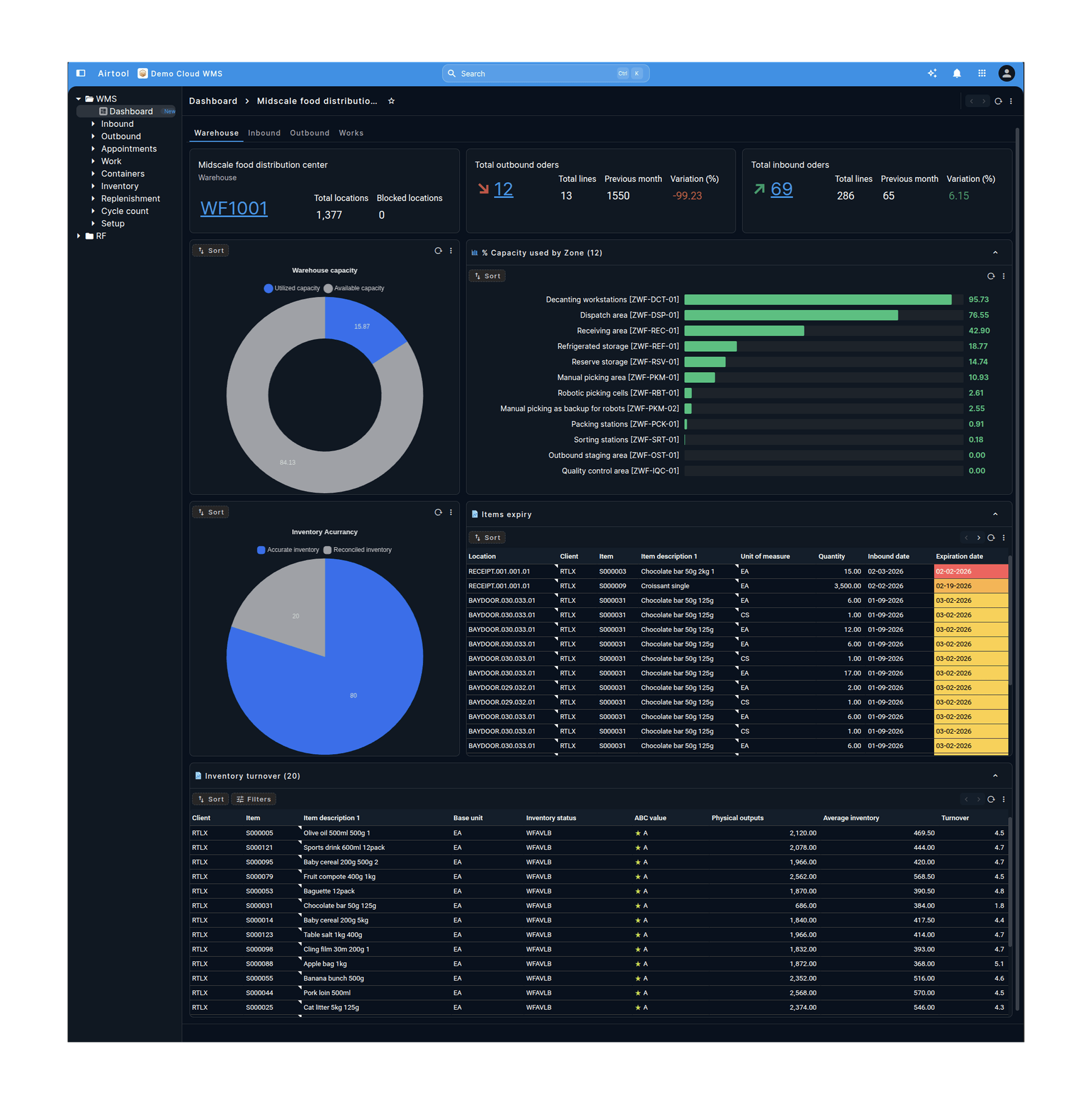Toggle the sidebar with the panel icon
The height and width of the screenshot is (1113, 1092).
pos(80,73)
